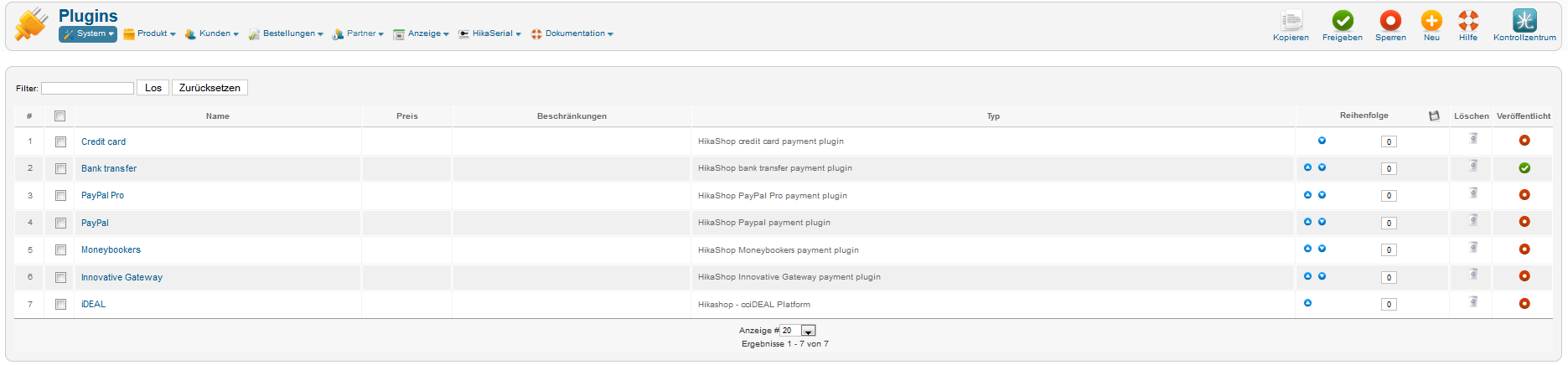1568x365 pixels.
Task: Click the Kopieren (copy) toolbar icon
Action: [1291, 21]
